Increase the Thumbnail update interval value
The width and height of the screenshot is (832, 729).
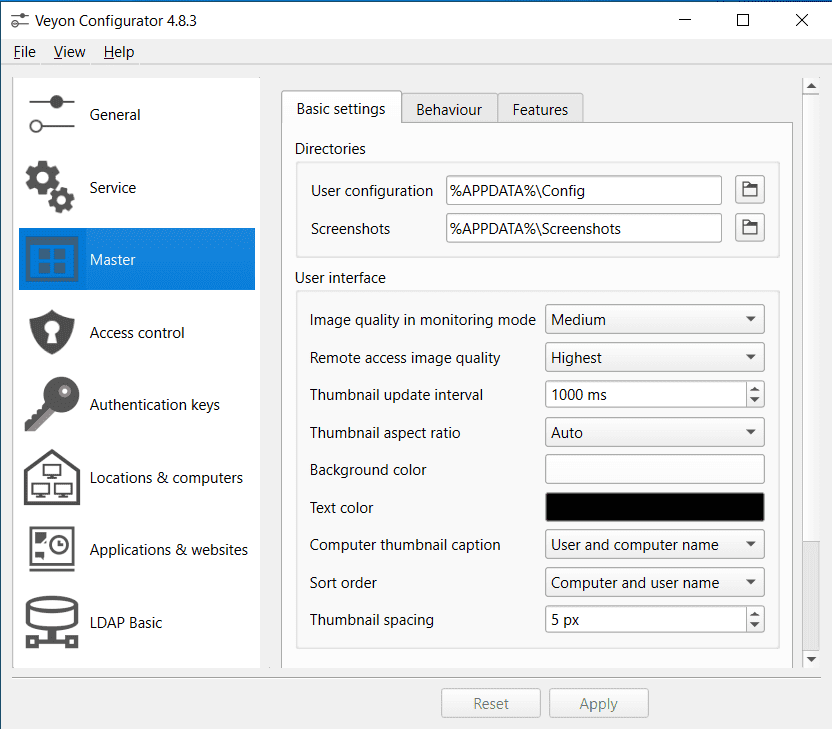[755, 388]
